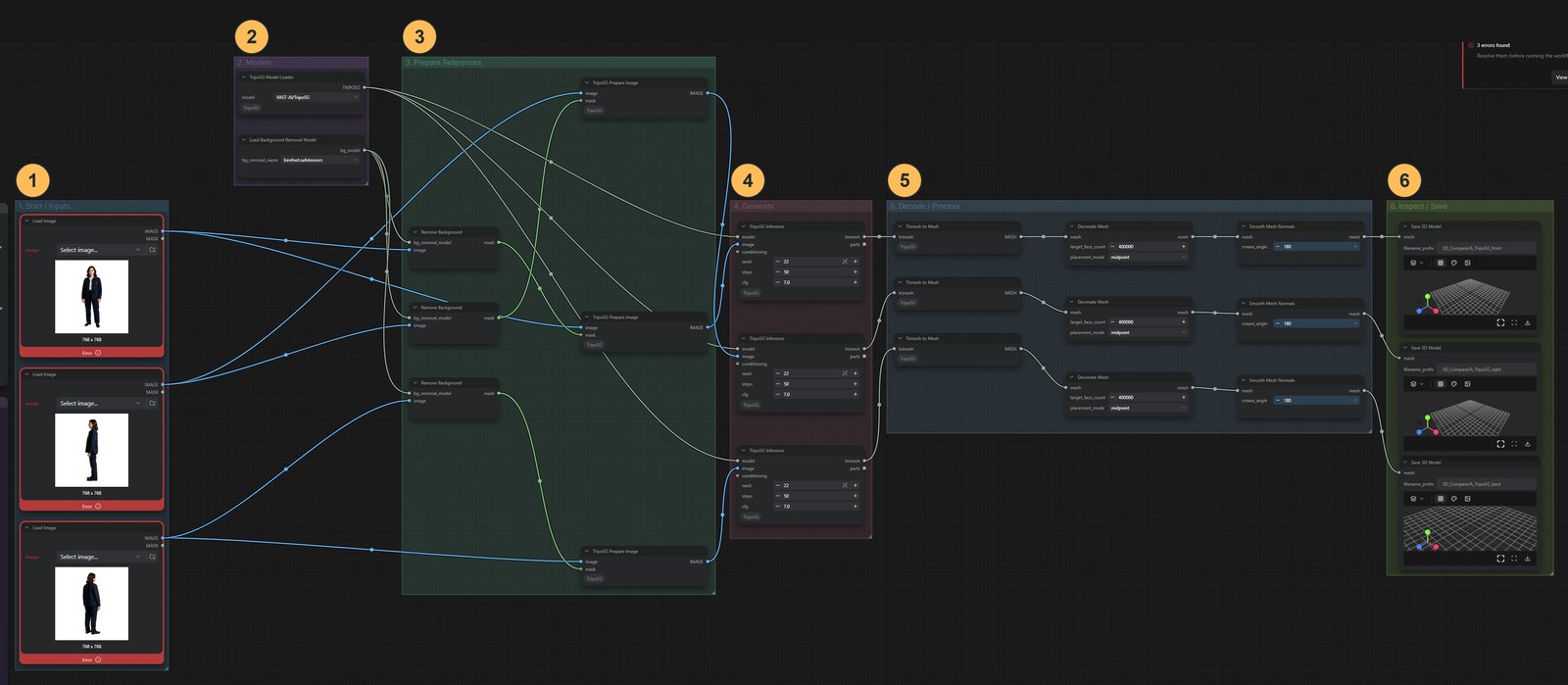Click TripoSG badge on TripoSG Model Loader

click(x=252, y=108)
